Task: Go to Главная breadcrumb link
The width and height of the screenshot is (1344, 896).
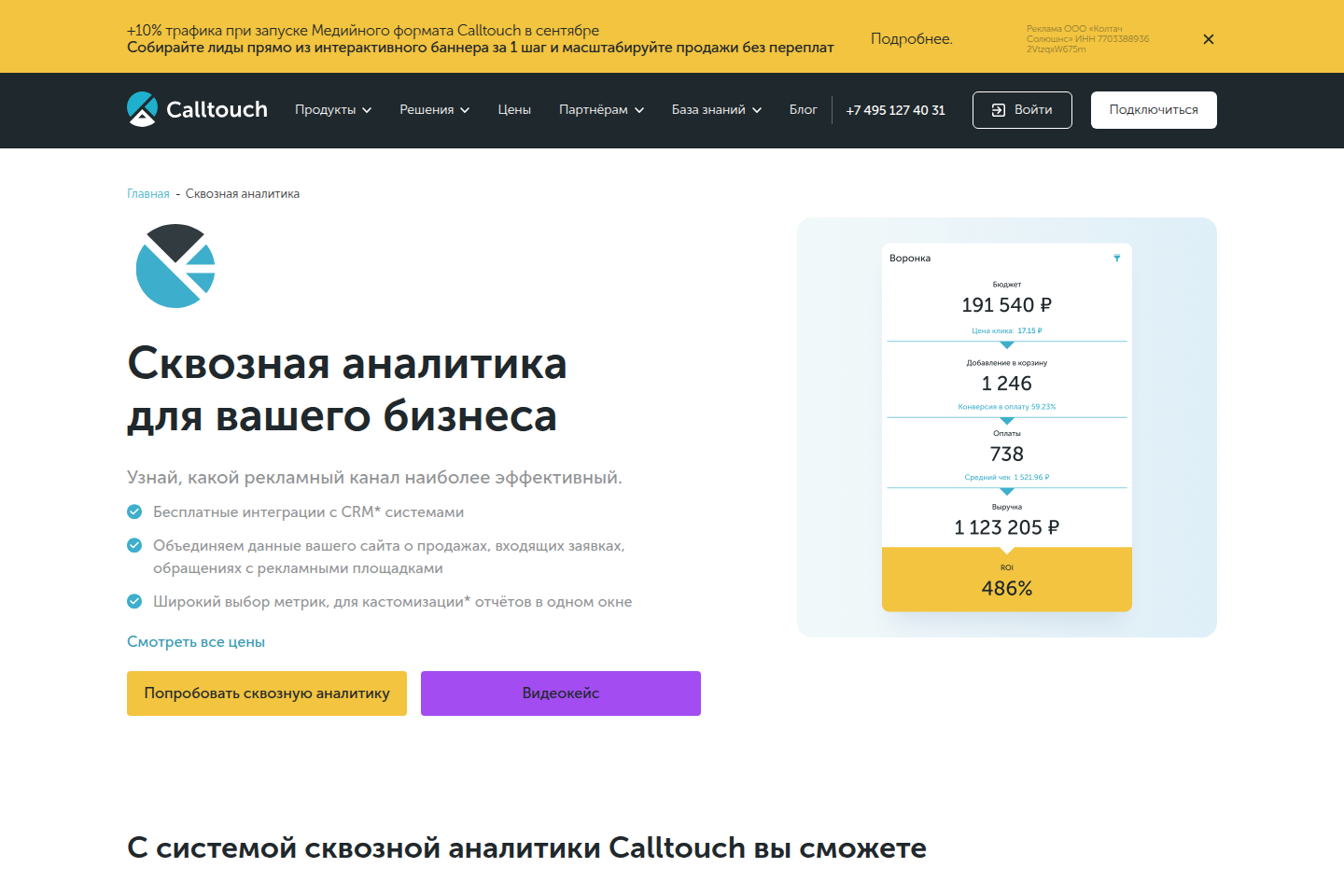Action: tap(148, 194)
